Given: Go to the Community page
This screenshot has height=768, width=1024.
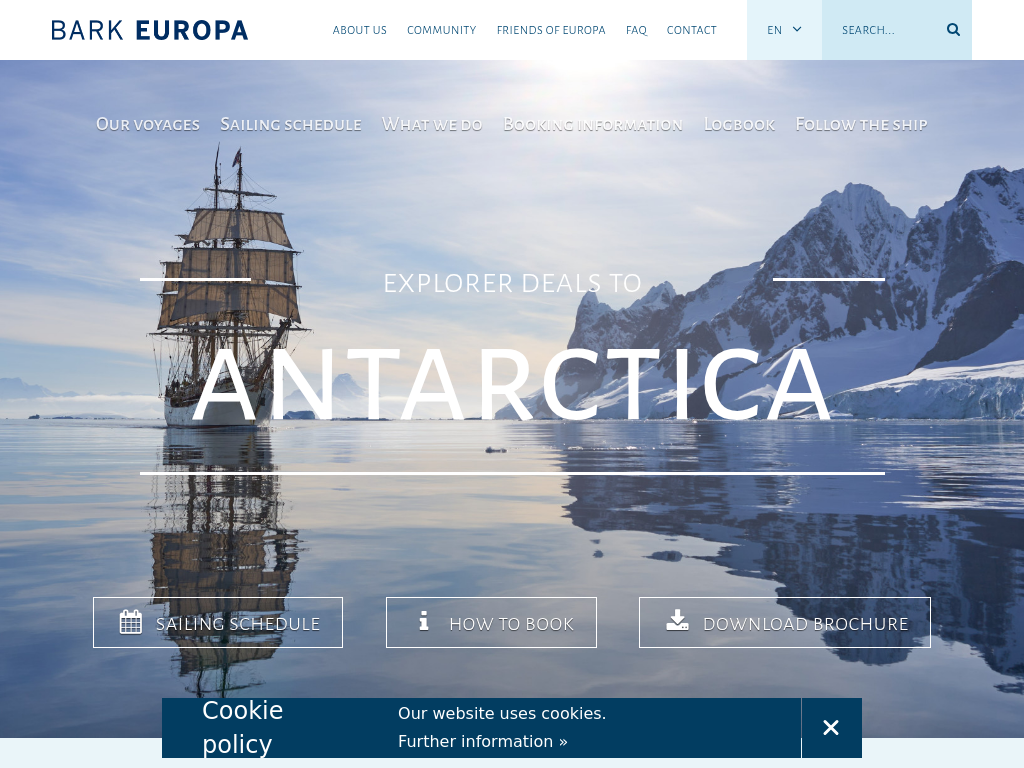Looking at the screenshot, I should (441, 30).
